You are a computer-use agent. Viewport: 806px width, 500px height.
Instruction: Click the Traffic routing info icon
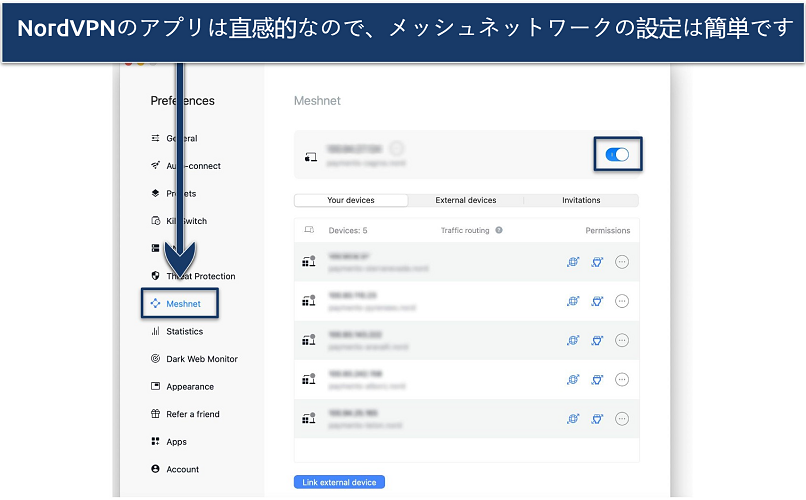click(499, 230)
